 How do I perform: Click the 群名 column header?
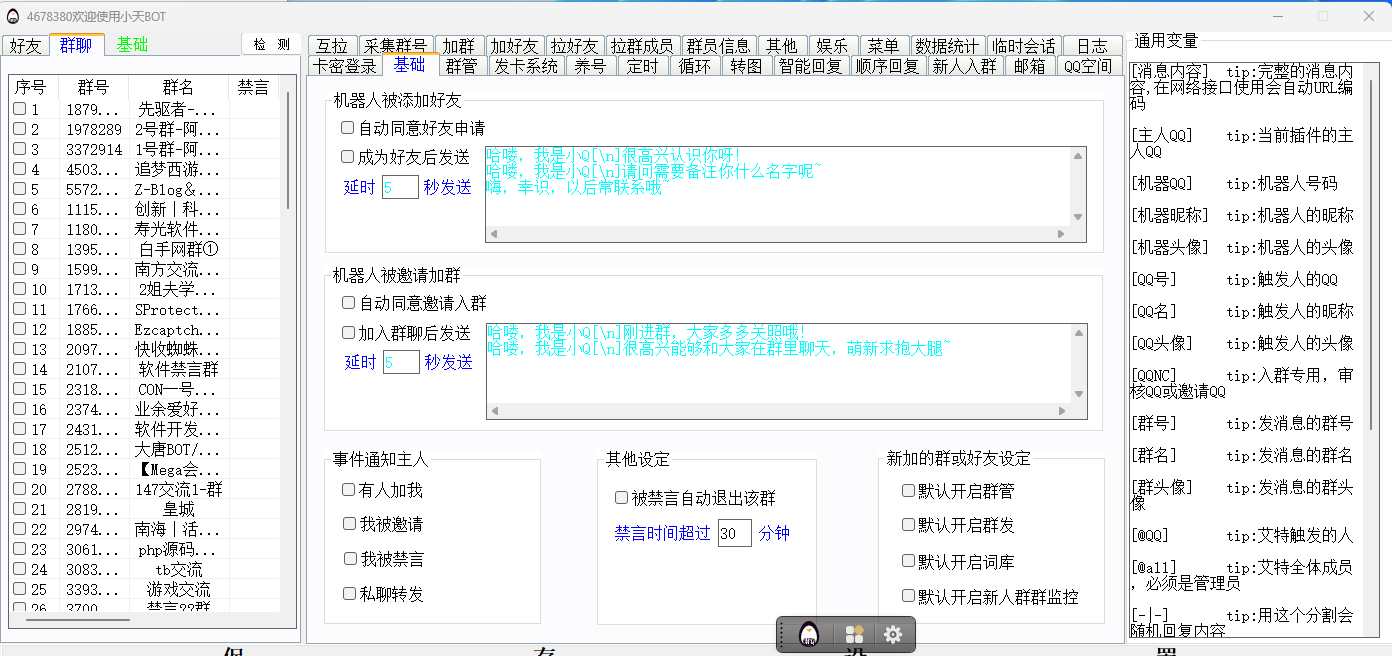tap(179, 88)
